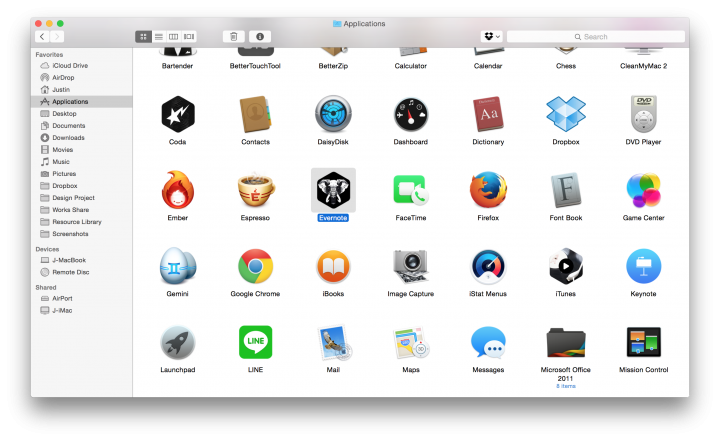The width and height of the screenshot is (720, 441).
Task: Select the iTunes app icon
Action: coord(566,266)
